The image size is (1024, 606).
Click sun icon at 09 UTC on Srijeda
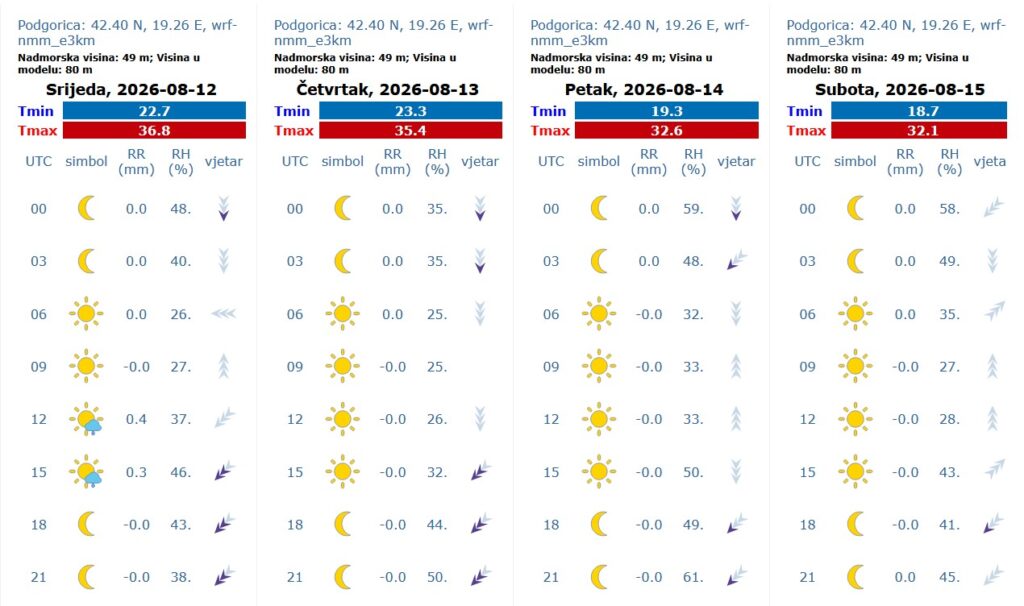86,366
